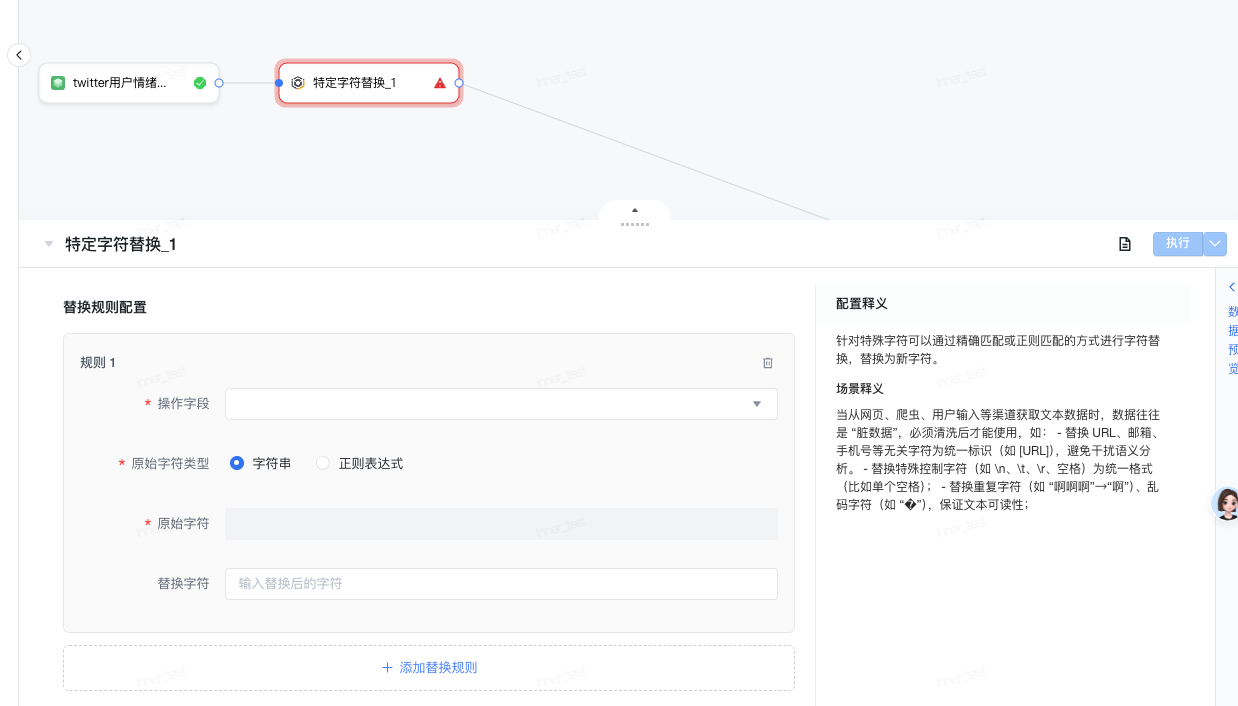This screenshot has width=1238, height=706.
Task: Delete 规则 1 with trash icon
Action: click(x=768, y=363)
